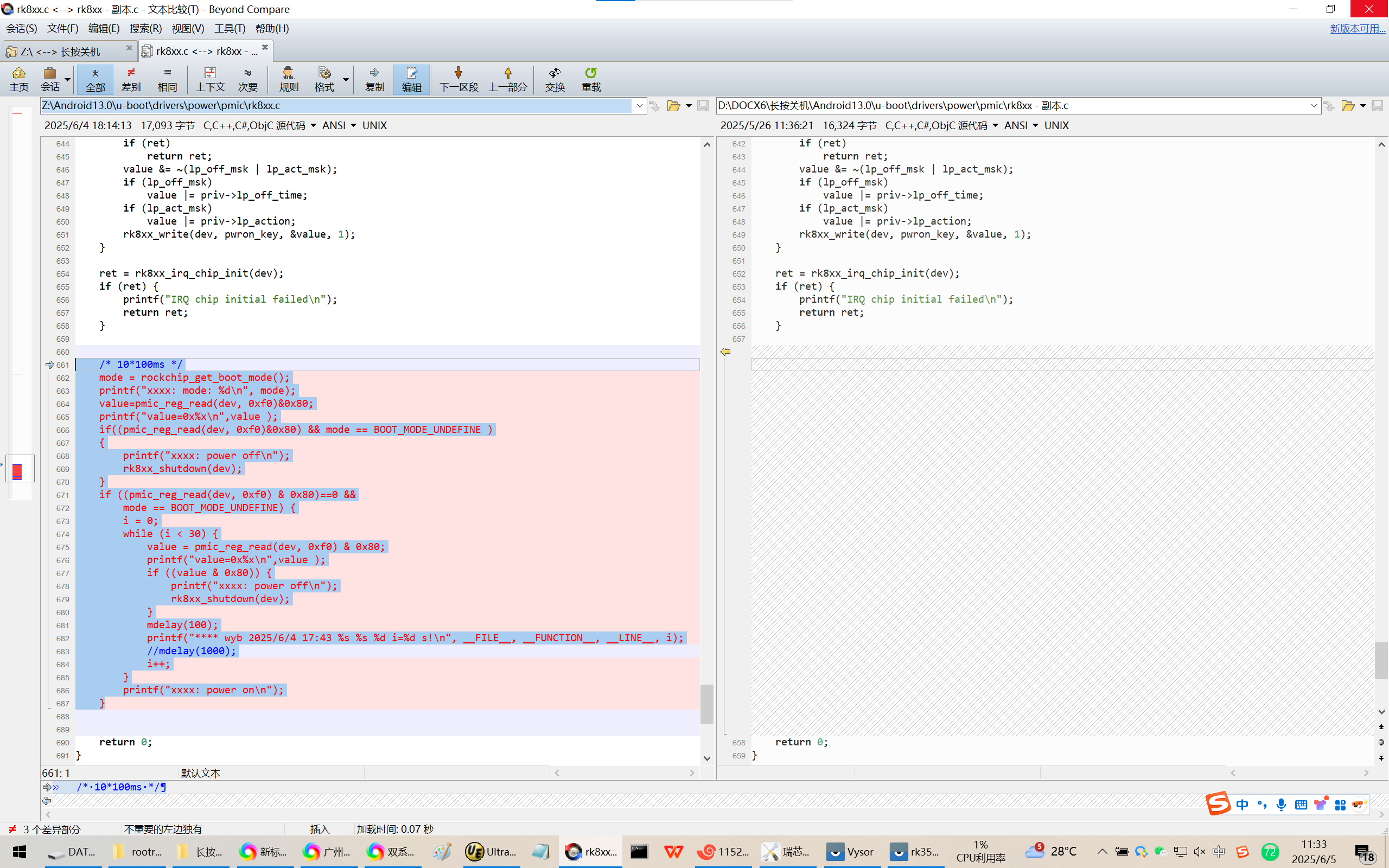The image size is (1389, 868).
Task: Open the left ANSI encoding dropdown
Action: [353, 125]
